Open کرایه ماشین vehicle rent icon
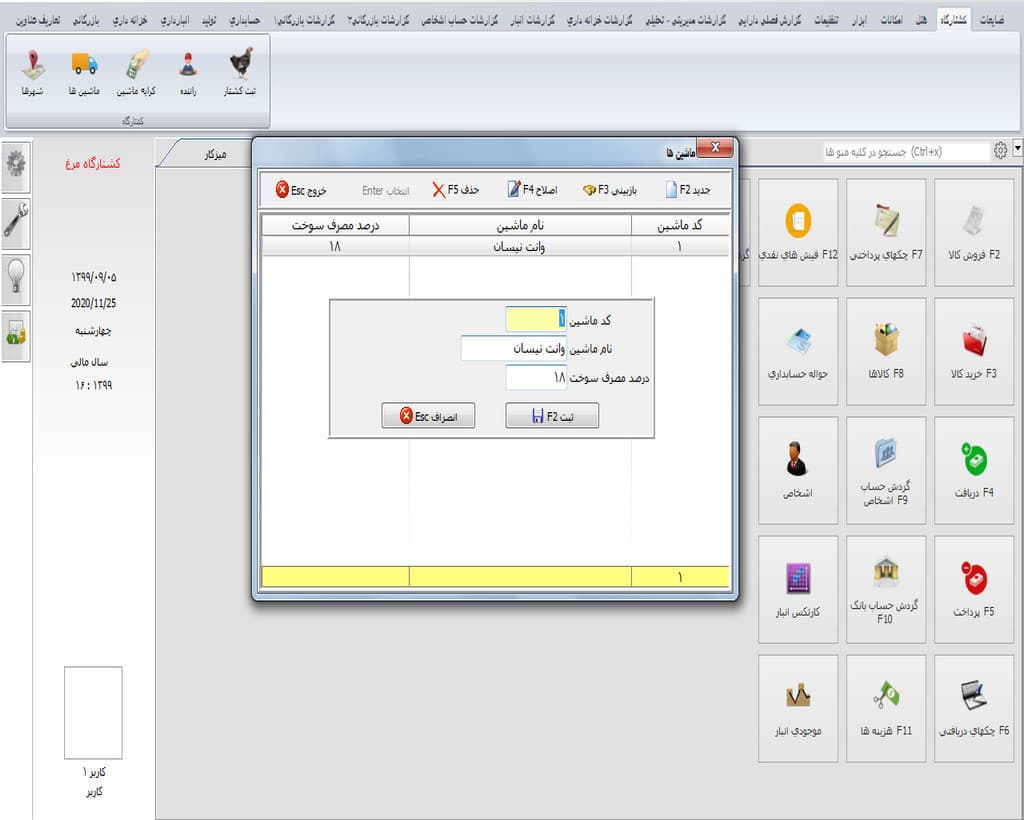The height and width of the screenshot is (820, 1024). coord(136,73)
